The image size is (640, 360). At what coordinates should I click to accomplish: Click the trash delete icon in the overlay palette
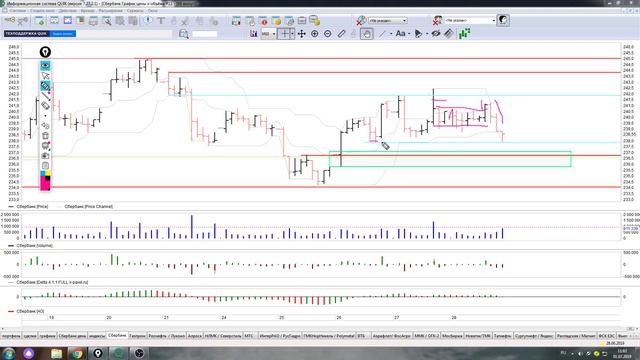point(45,136)
